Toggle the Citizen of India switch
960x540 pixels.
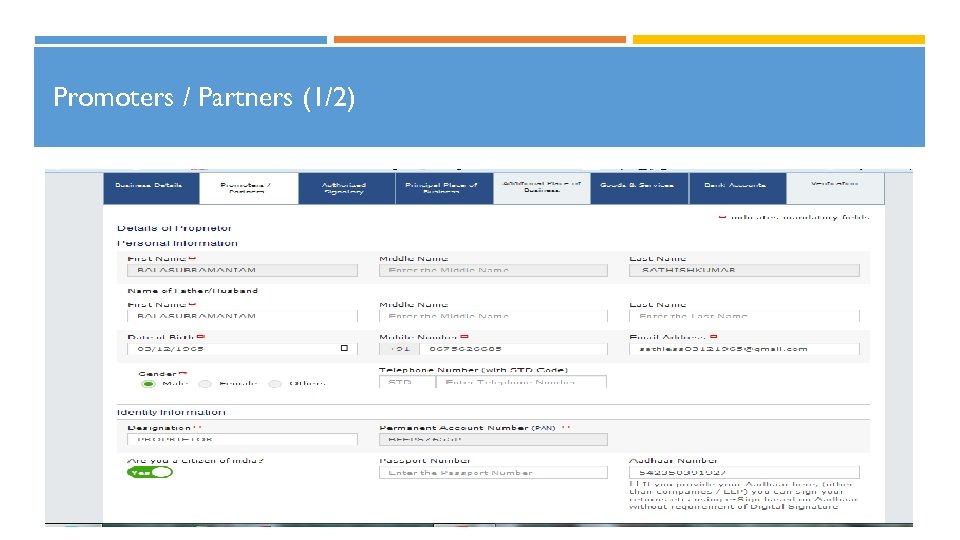(x=150, y=472)
